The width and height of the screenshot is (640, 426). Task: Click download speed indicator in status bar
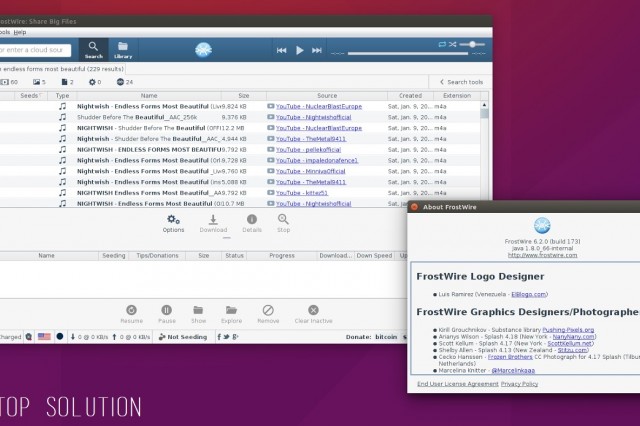(x=89, y=337)
